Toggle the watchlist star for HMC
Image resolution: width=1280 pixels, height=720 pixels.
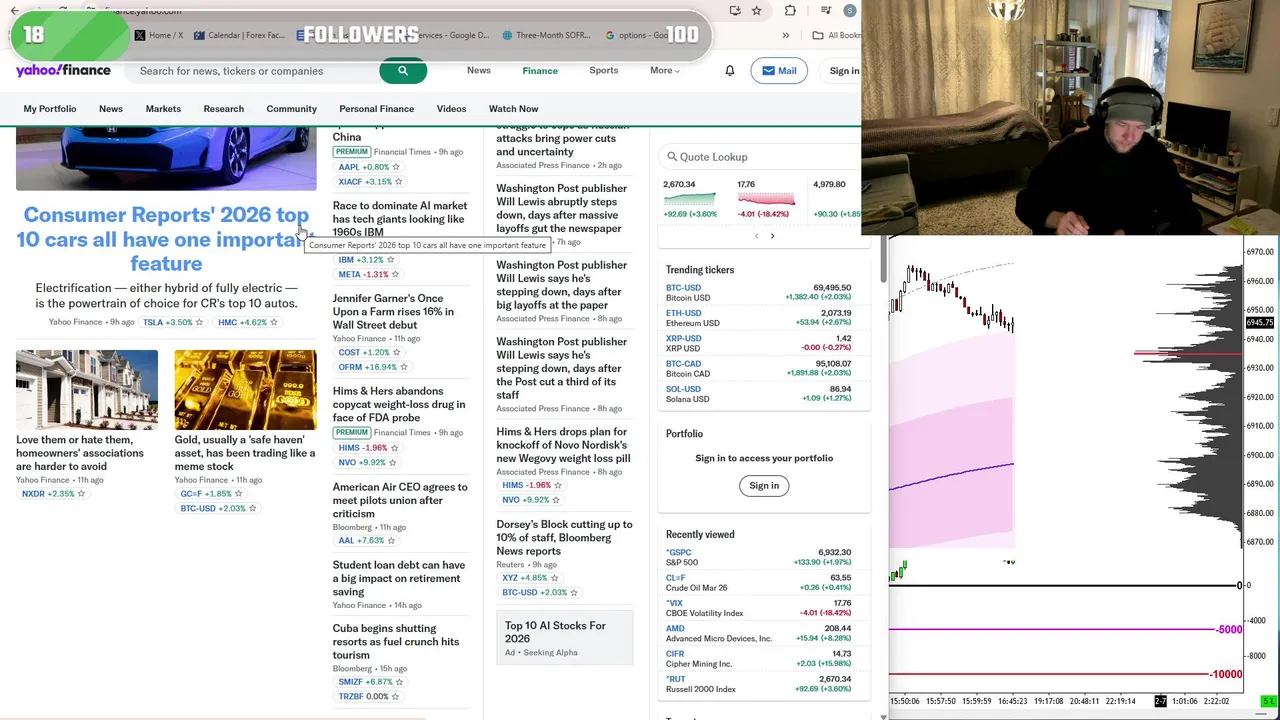pyautogui.click(x=274, y=323)
